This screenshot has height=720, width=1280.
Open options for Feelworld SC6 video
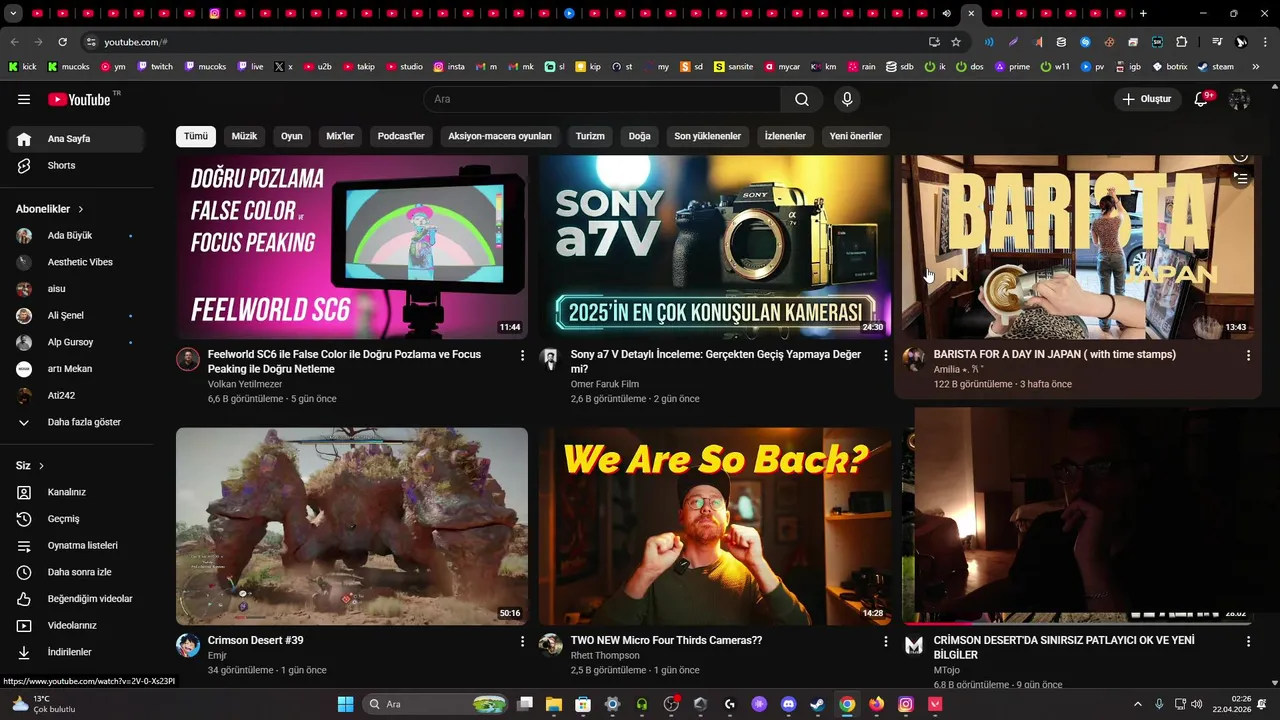tap(522, 355)
